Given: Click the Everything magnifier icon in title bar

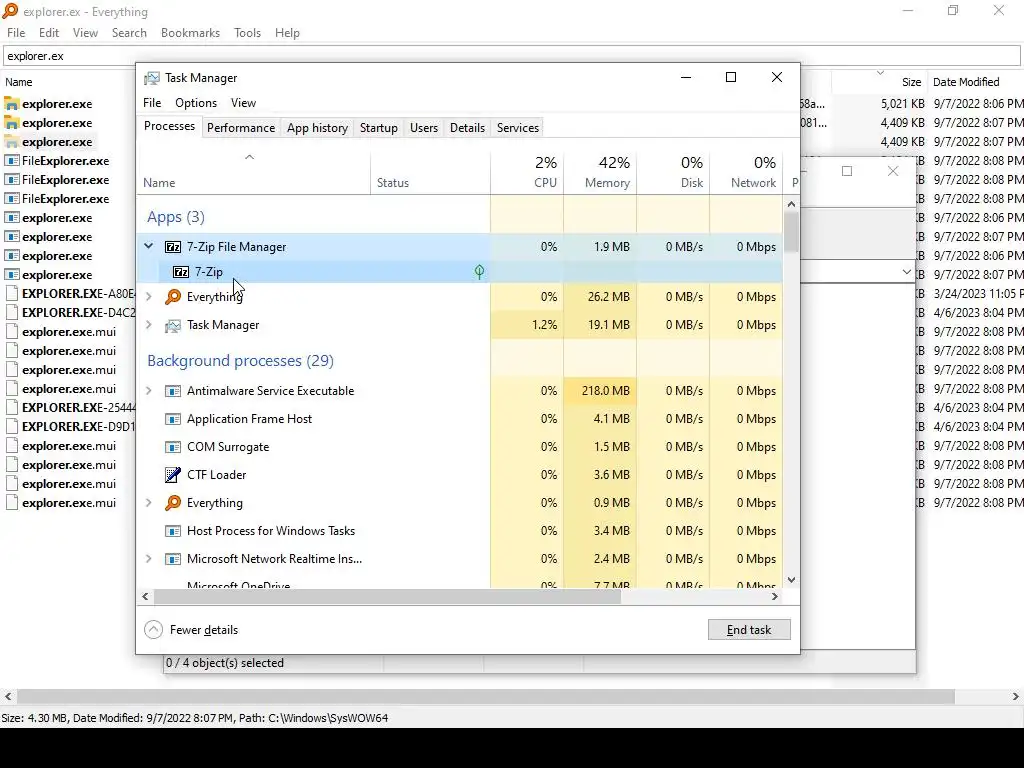Looking at the screenshot, I should pos(10,10).
